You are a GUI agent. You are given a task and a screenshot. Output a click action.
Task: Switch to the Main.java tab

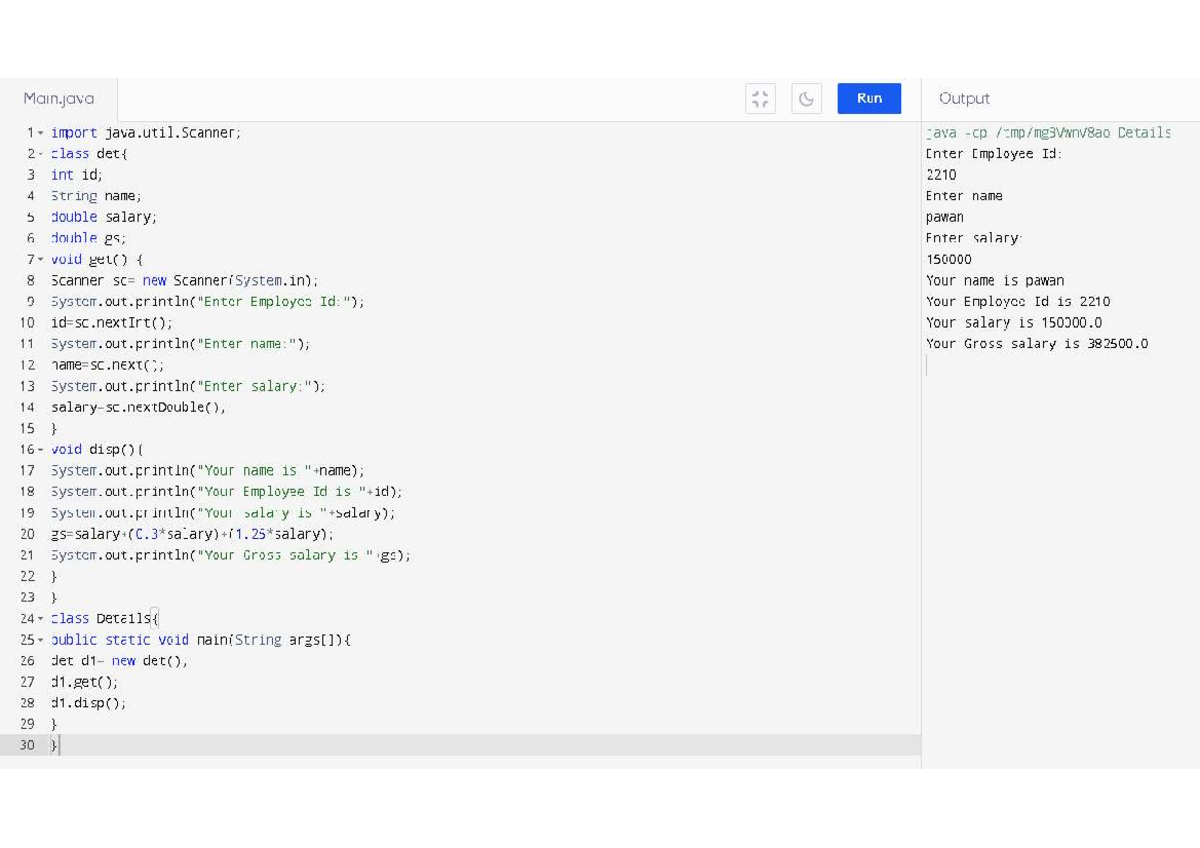59,99
